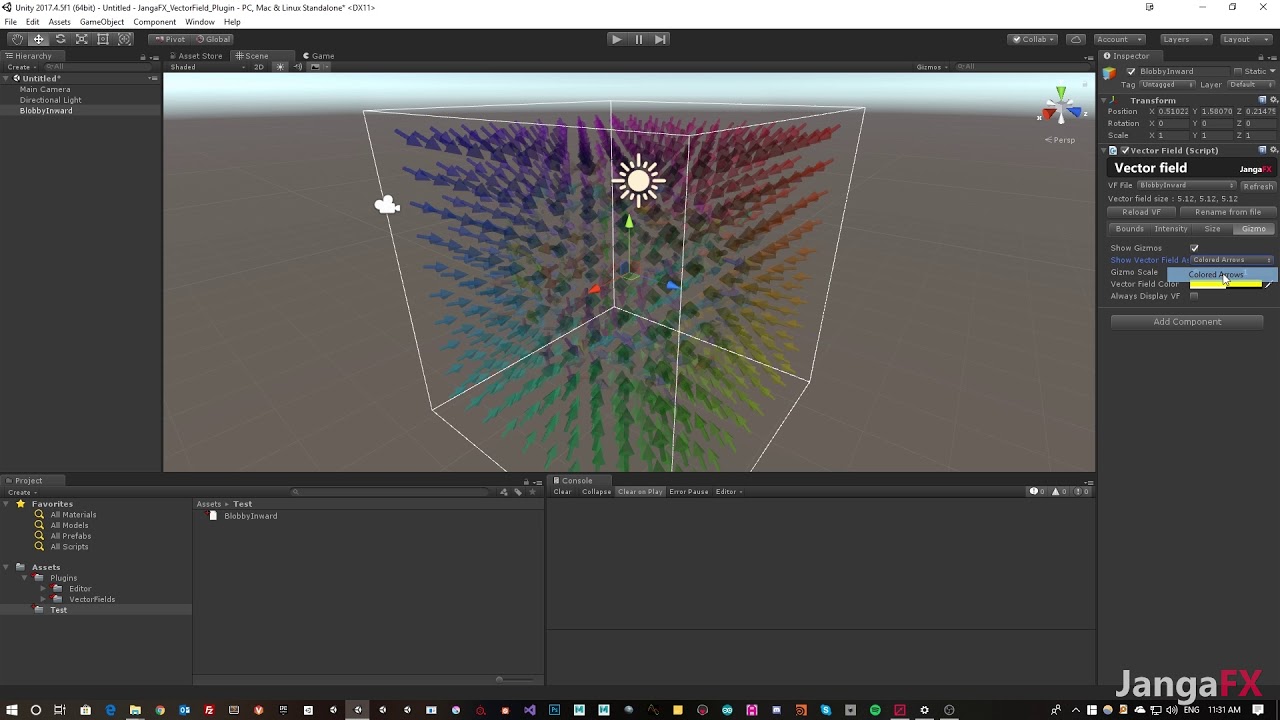The width and height of the screenshot is (1280, 720).
Task: Open cloud services panel icon
Action: 1076,39
